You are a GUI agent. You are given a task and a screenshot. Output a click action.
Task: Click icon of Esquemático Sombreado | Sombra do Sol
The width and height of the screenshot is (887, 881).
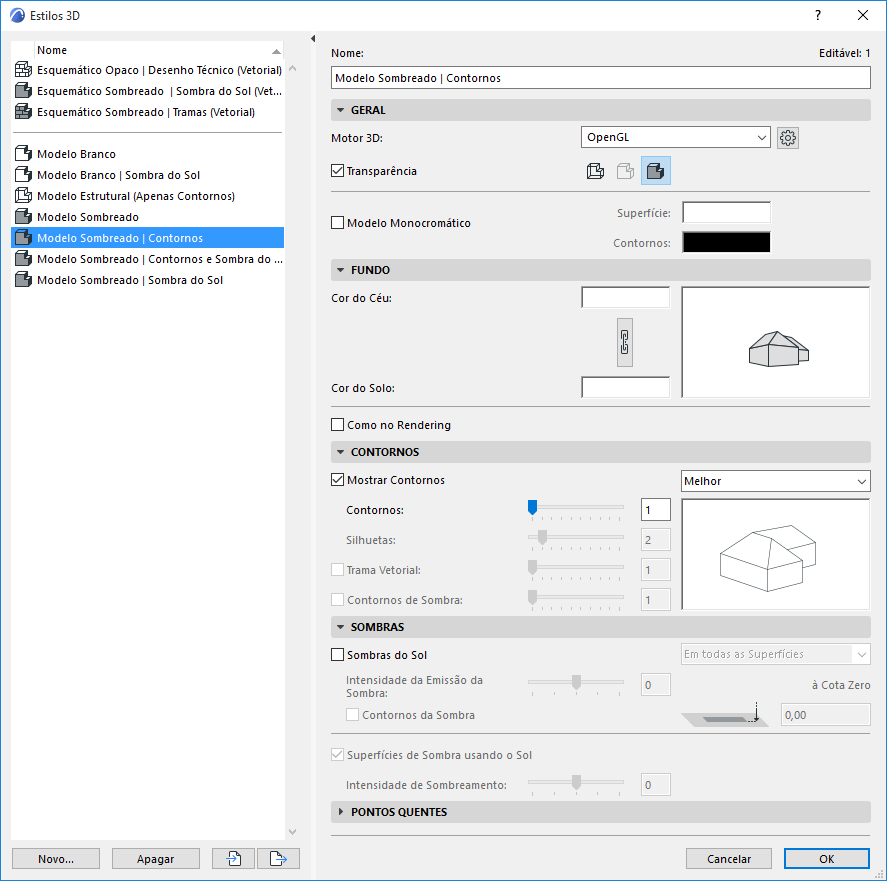click(x=23, y=91)
